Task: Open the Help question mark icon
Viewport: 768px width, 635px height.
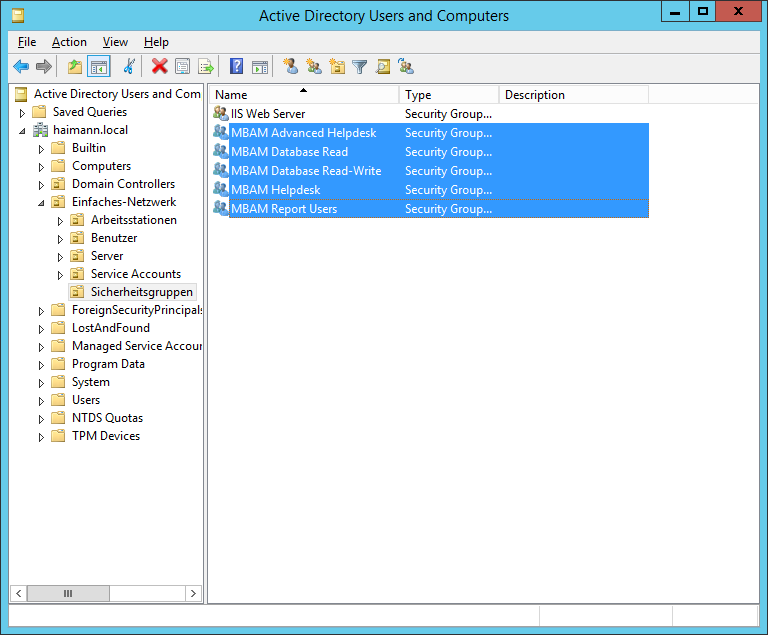Action: tap(237, 66)
